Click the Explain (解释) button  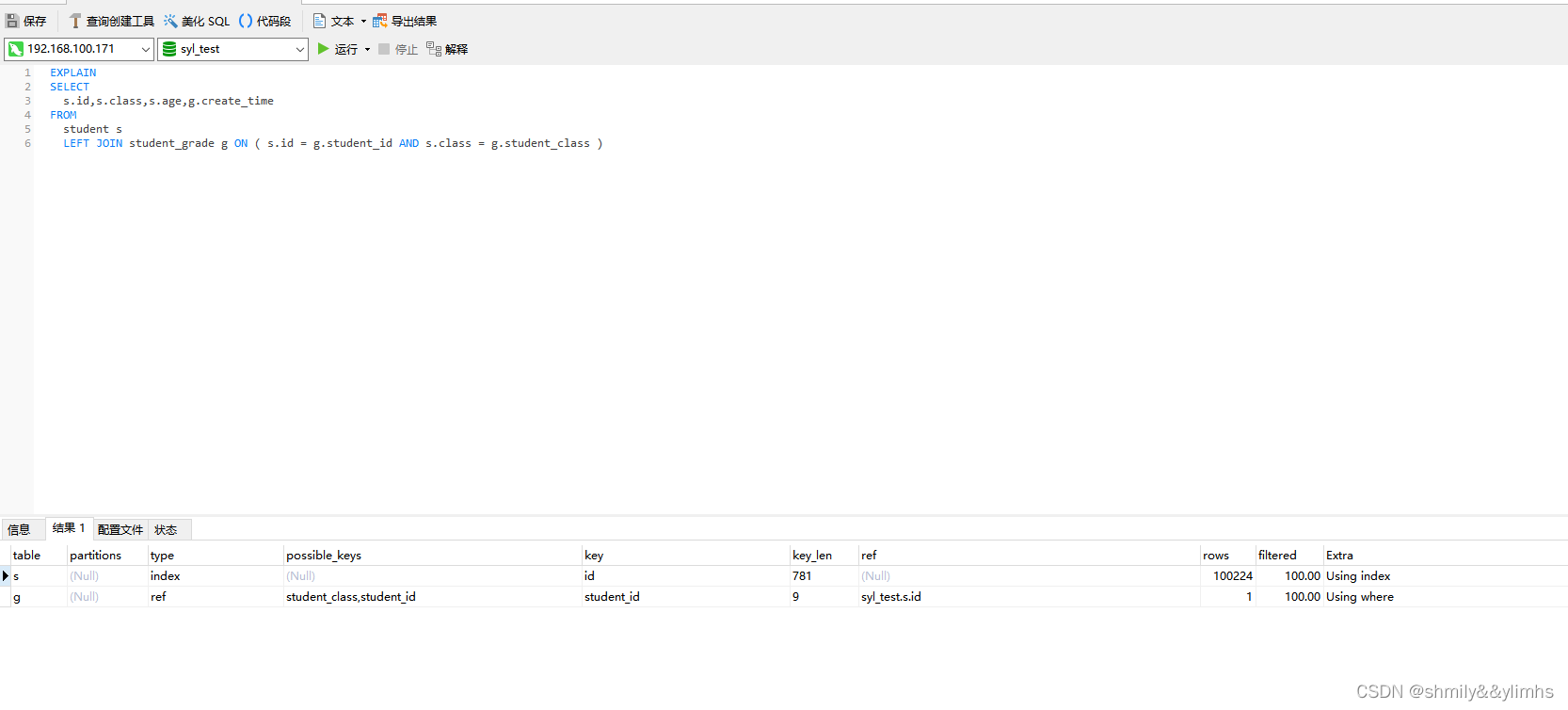pos(447,49)
